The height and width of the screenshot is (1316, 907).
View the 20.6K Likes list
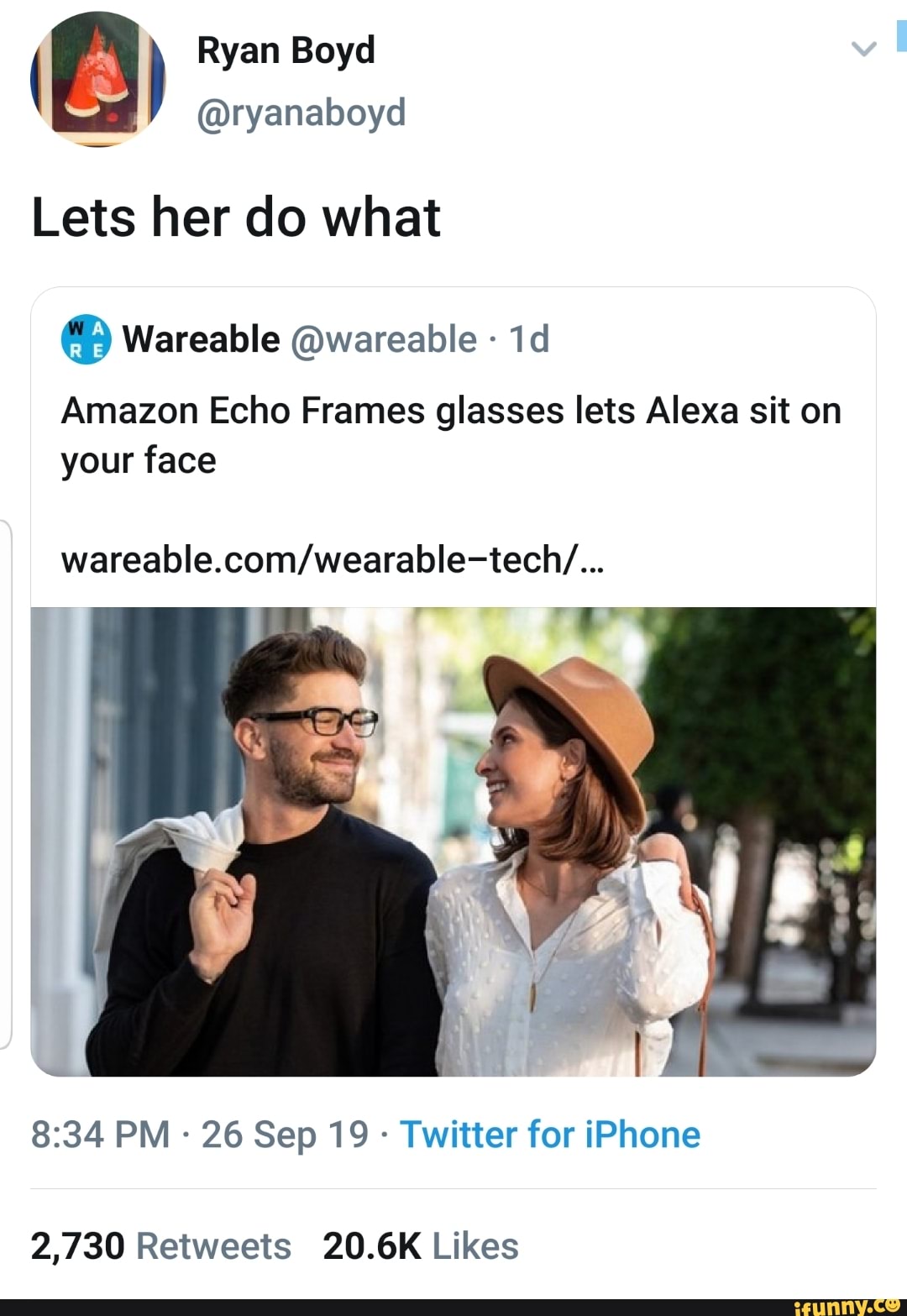(420, 1246)
